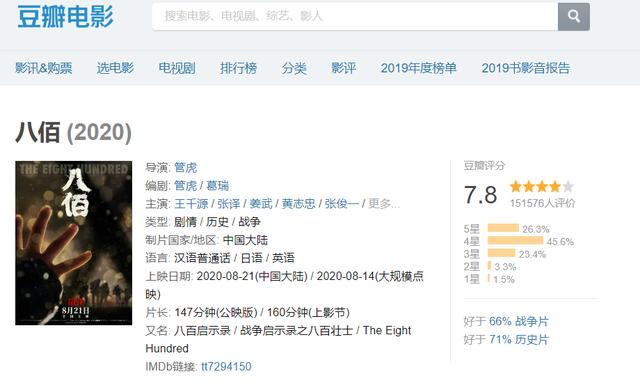Open actor 张俊一 profile
640x390 pixels.
click(x=342, y=204)
